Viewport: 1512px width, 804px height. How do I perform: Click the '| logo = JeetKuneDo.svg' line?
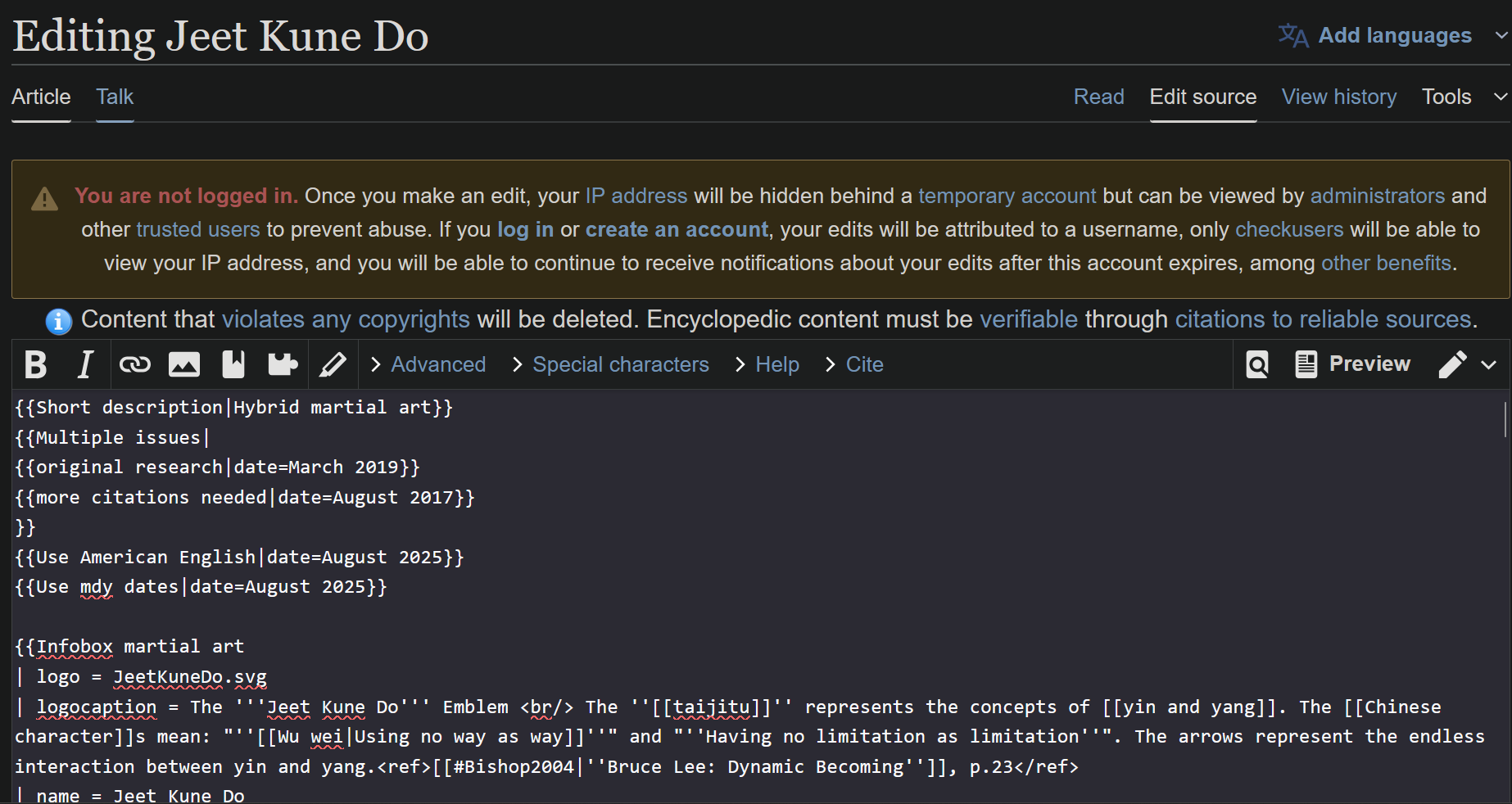(x=141, y=677)
